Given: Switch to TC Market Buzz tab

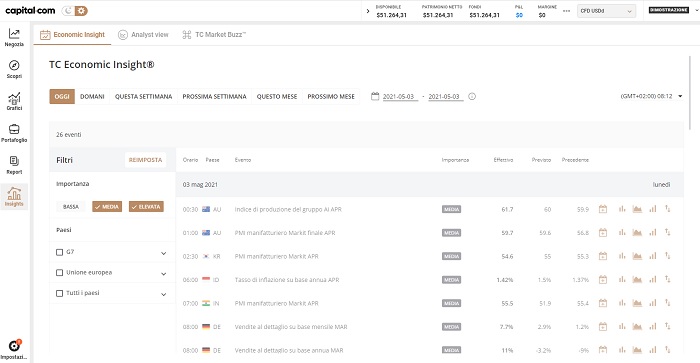Looking at the screenshot, I should tap(214, 34).
